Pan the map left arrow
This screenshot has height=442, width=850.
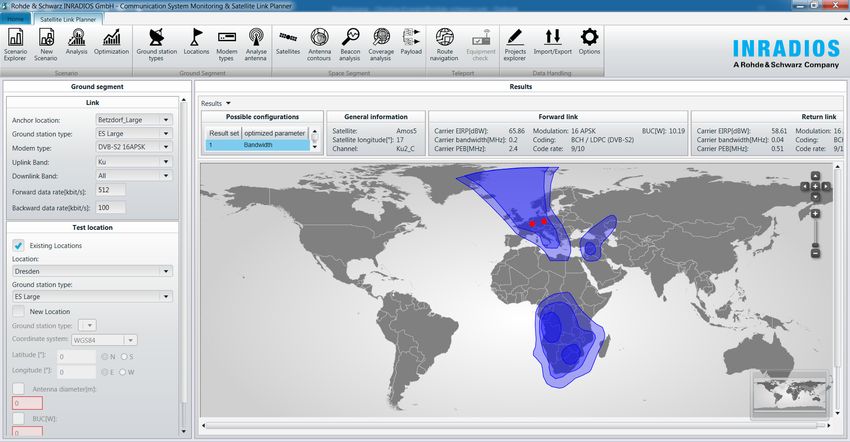click(x=805, y=187)
